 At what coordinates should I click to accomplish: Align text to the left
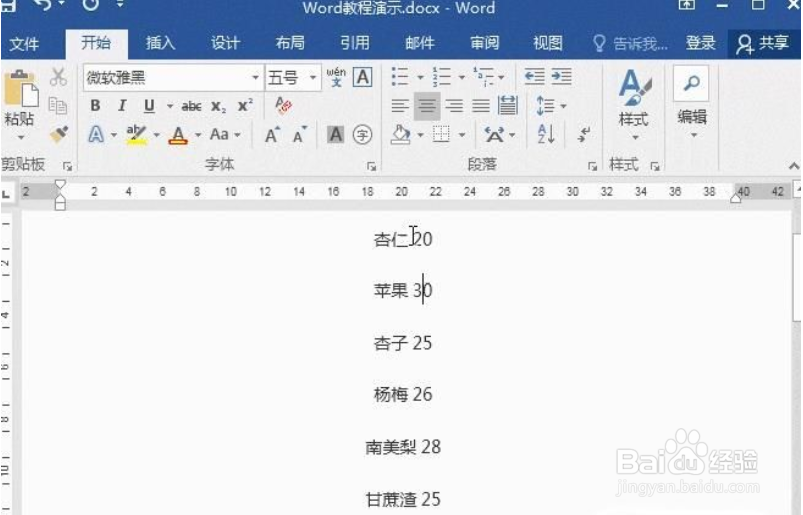click(x=399, y=106)
